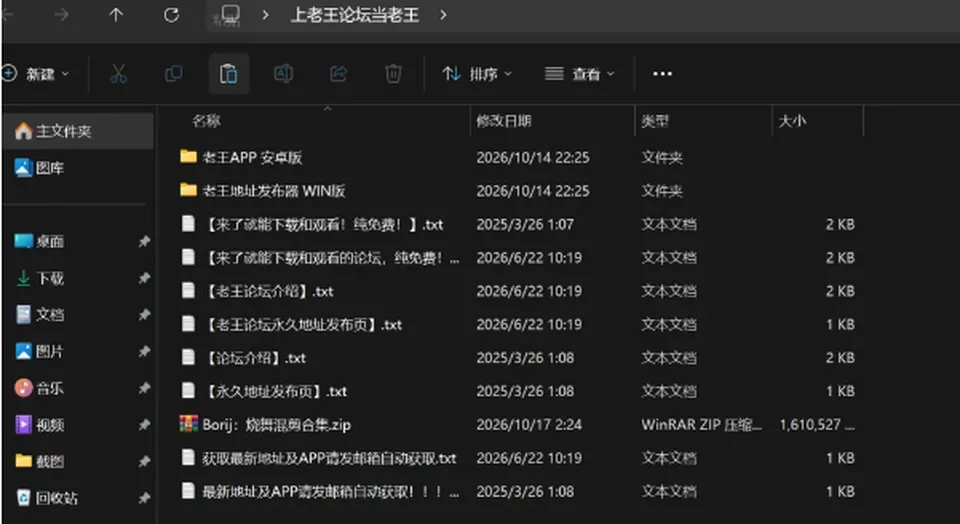Click the Forward navigation arrow
The height and width of the screenshot is (524, 960).
click(x=61, y=15)
